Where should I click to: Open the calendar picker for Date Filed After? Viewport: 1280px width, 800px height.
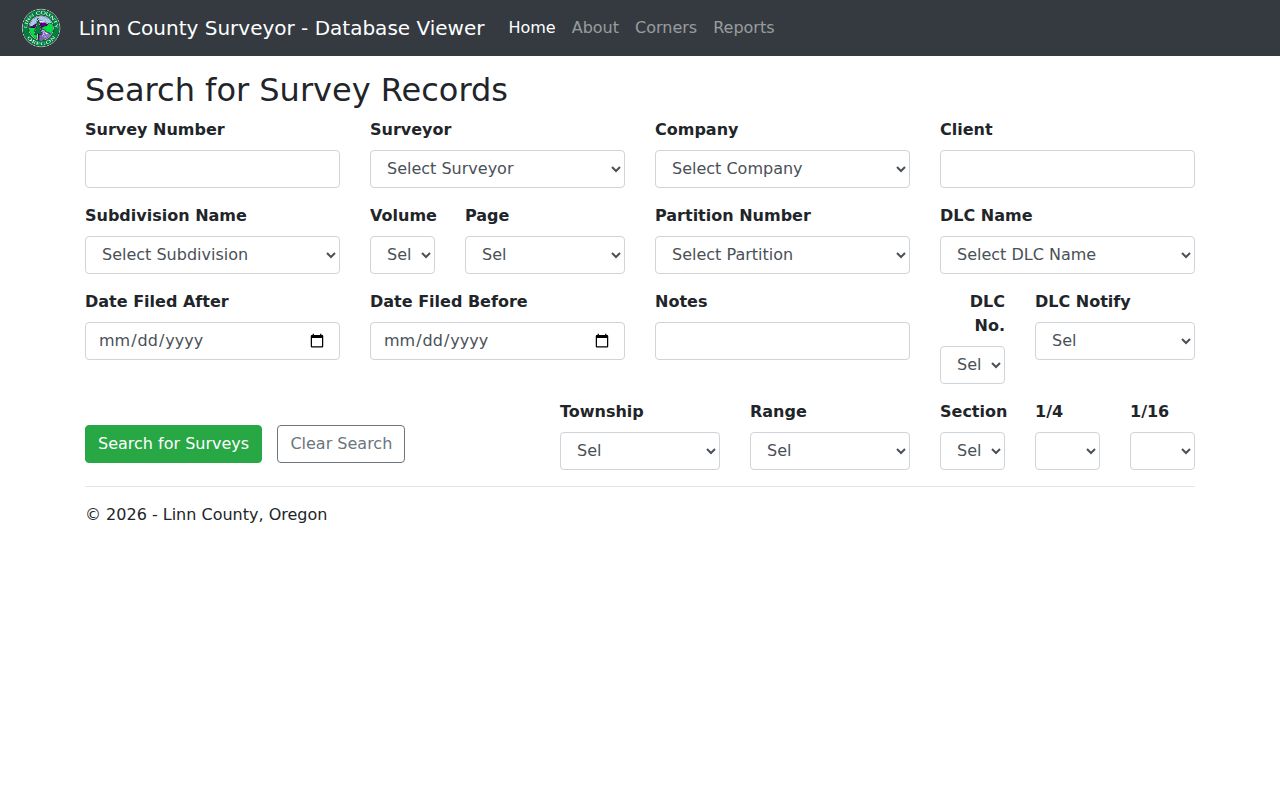(317, 341)
